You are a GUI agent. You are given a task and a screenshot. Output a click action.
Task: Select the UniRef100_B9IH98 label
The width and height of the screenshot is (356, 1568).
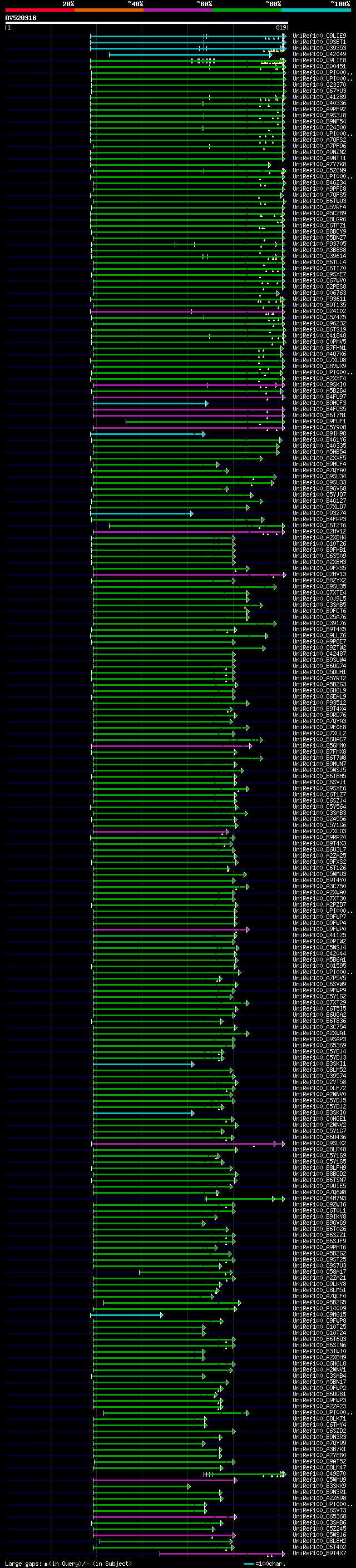pos(319,433)
